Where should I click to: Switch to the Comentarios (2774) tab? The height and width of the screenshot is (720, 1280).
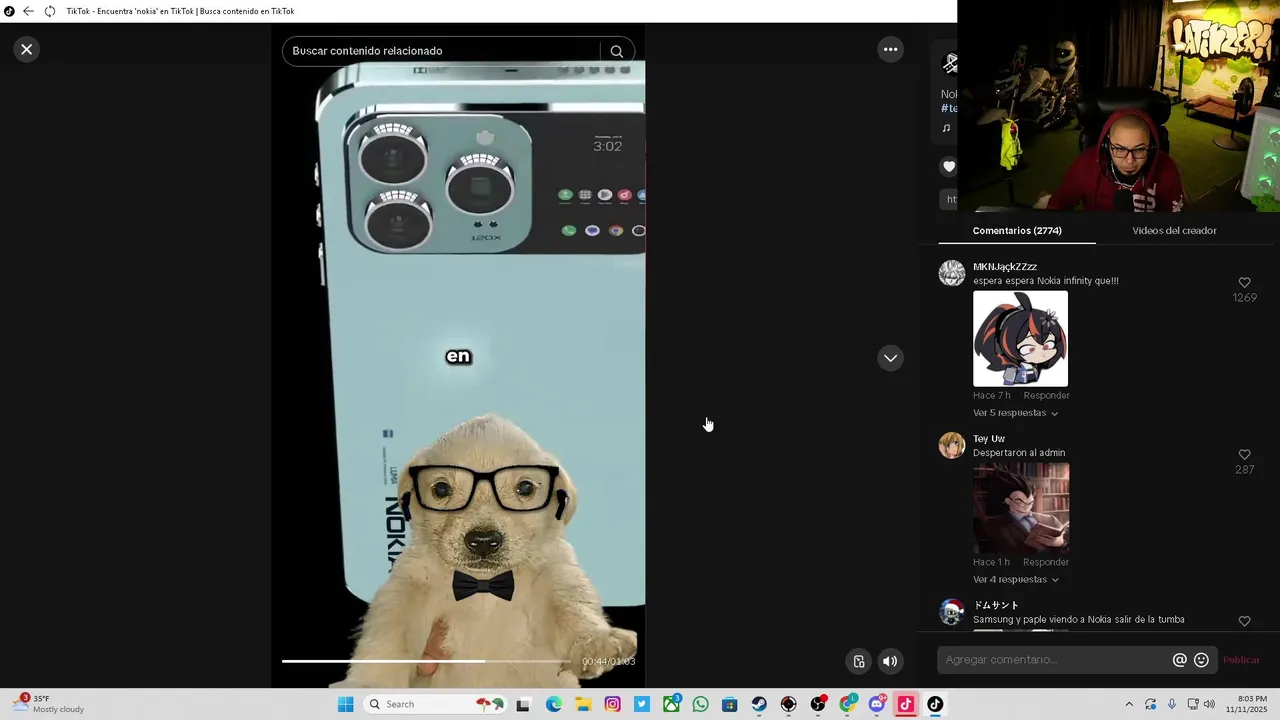(x=1017, y=231)
